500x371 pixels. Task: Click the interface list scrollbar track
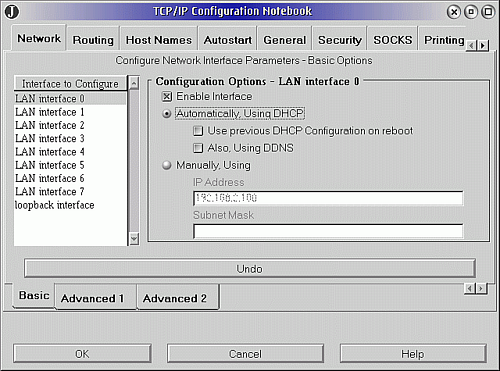coord(134,161)
